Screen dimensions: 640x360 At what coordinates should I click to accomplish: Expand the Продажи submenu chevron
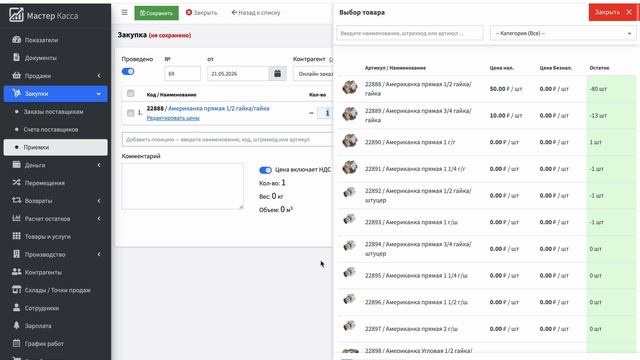click(x=99, y=76)
